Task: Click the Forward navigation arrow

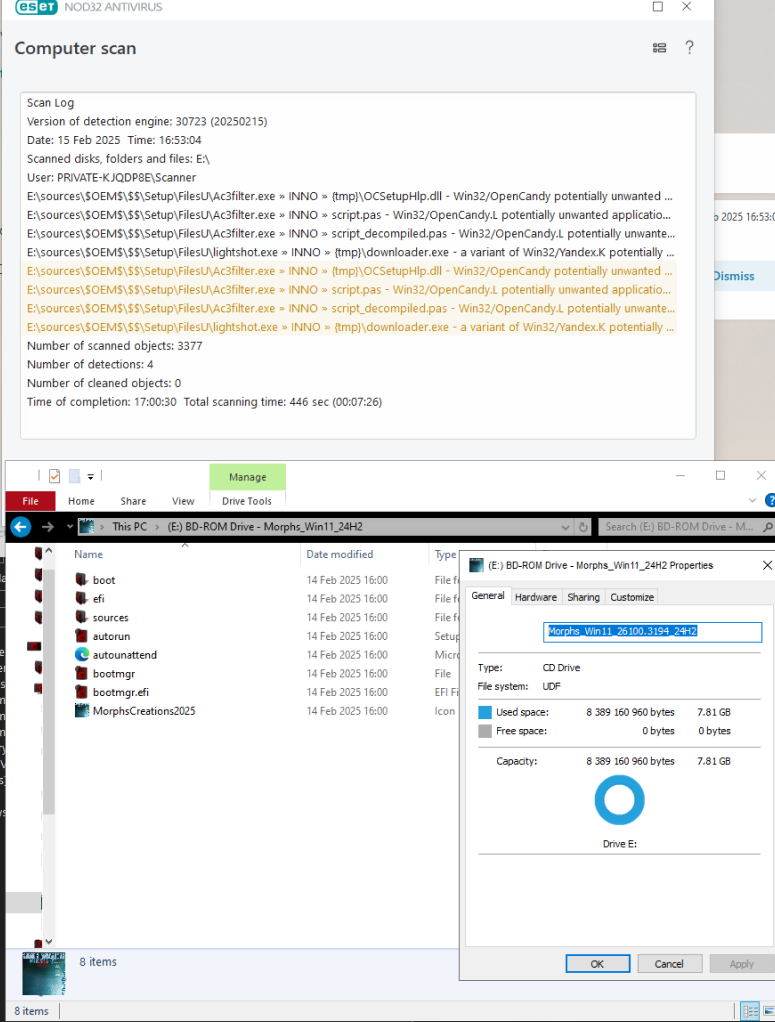Action: [x=48, y=527]
